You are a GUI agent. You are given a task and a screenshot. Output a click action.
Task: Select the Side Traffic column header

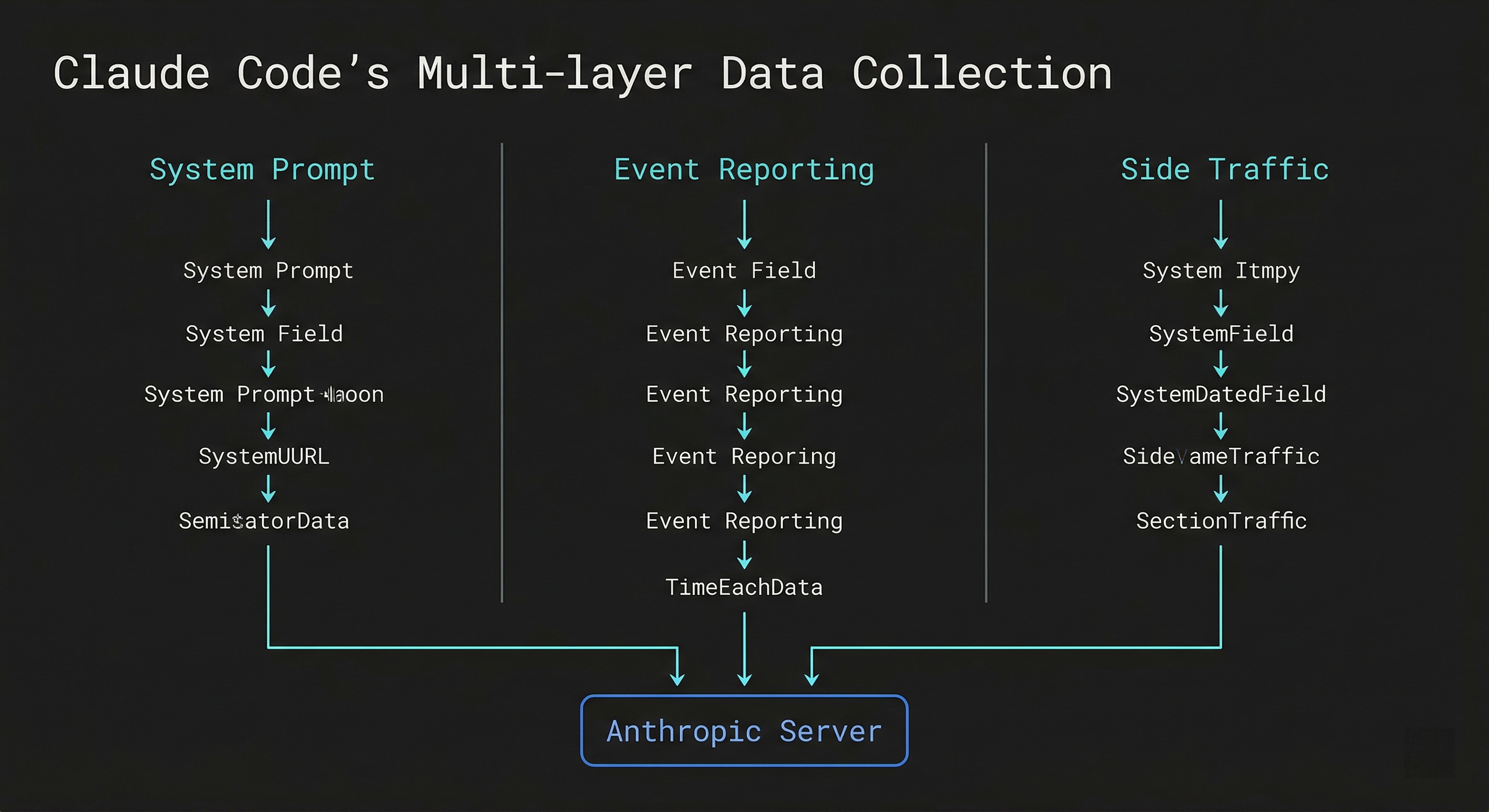coord(1224,169)
